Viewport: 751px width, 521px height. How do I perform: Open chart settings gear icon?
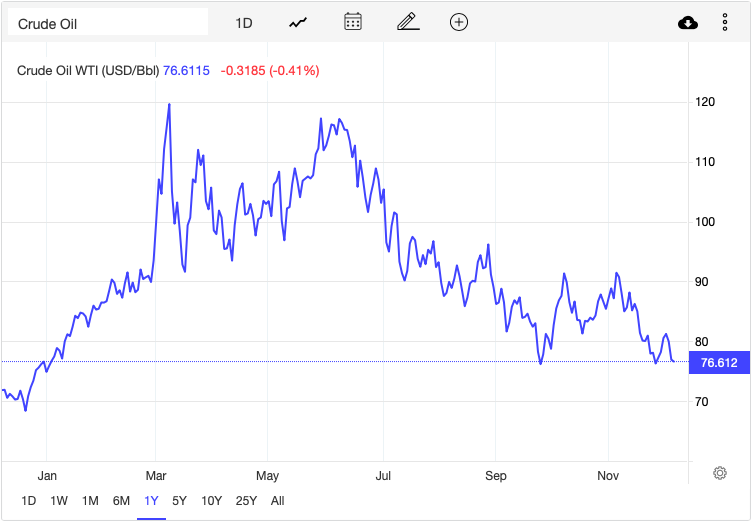pyautogui.click(x=719, y=473)
